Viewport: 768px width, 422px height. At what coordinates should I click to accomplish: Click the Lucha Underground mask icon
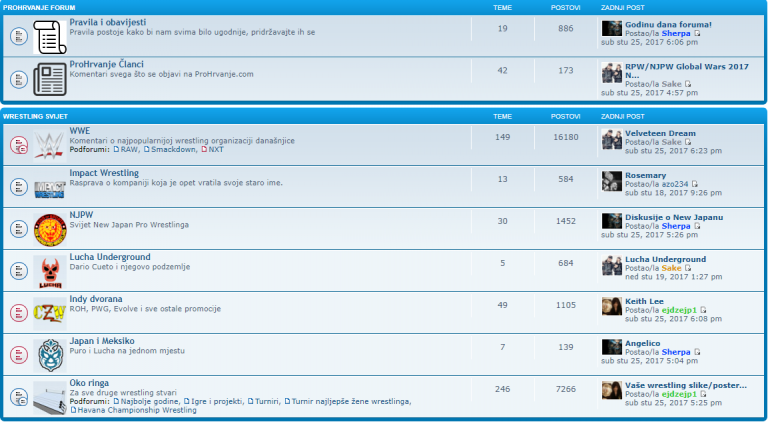coord(49,272)
